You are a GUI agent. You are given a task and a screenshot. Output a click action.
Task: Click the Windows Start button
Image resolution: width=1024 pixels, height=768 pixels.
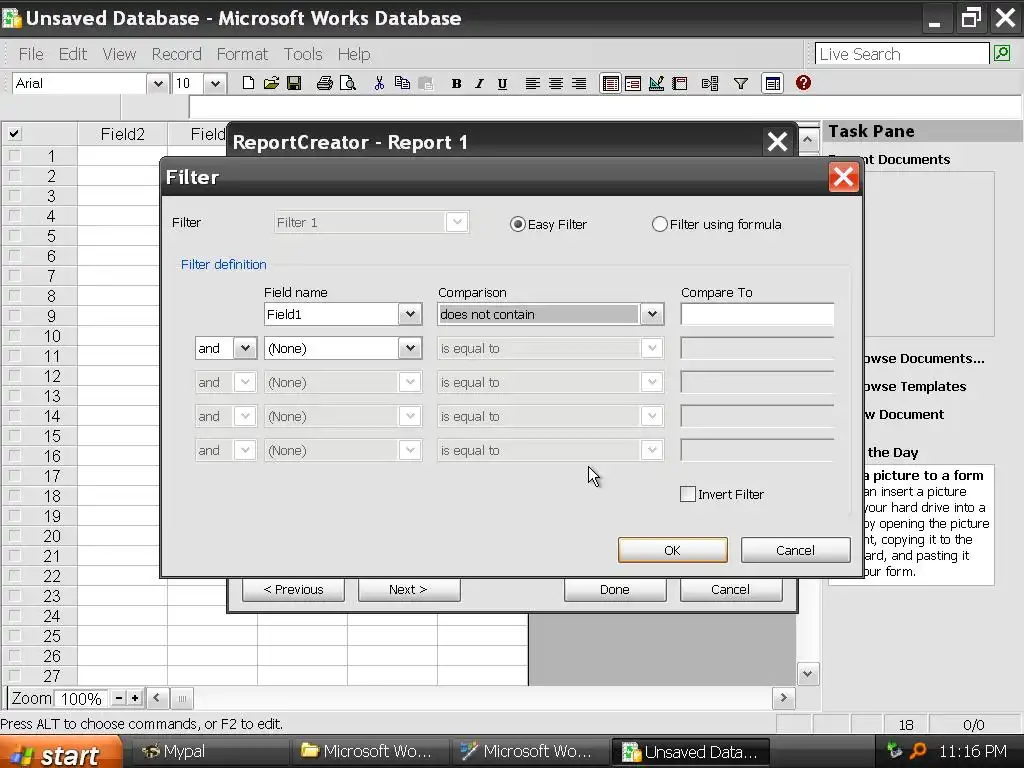60,752
